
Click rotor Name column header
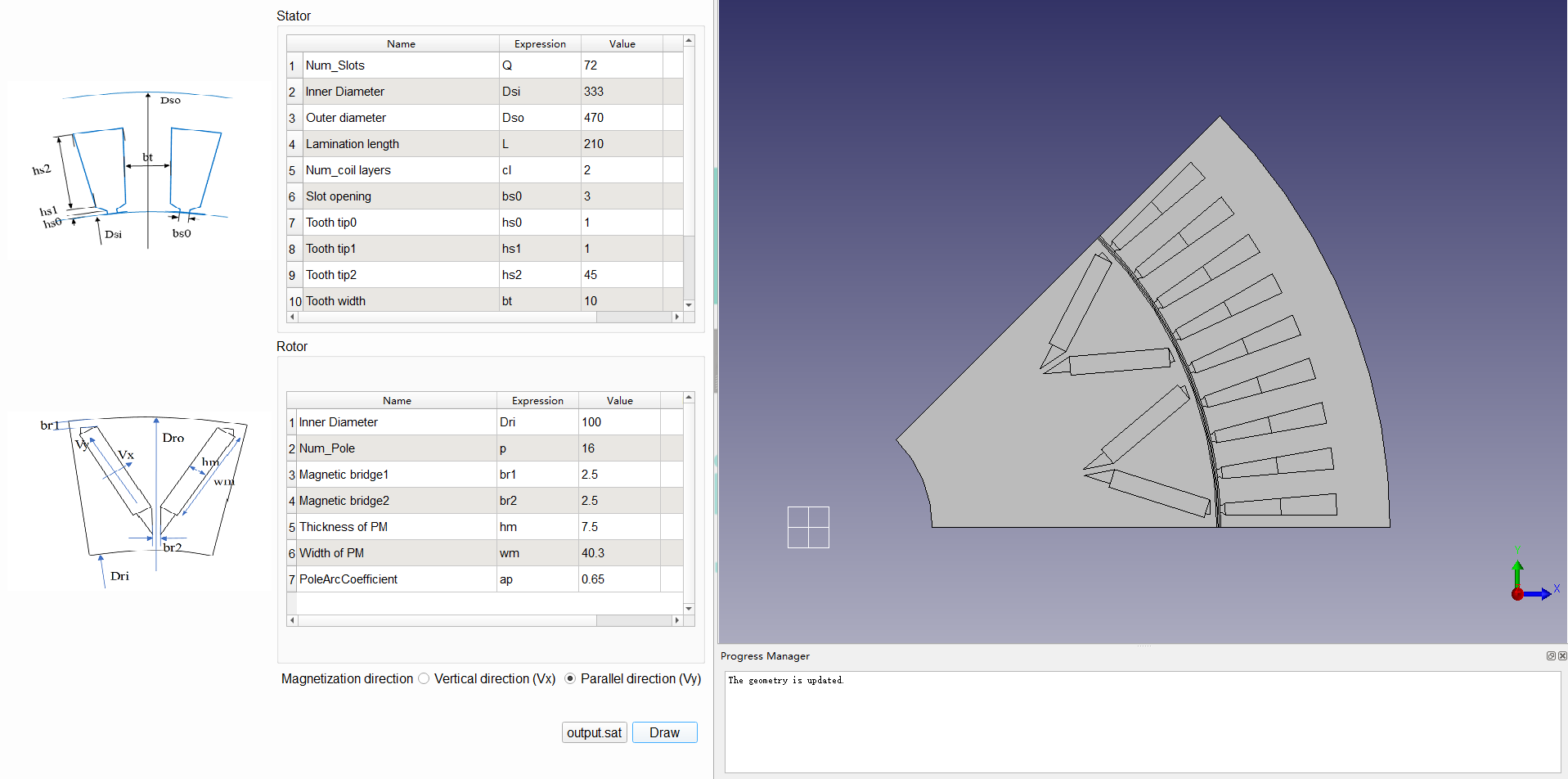tap(397, 401)
